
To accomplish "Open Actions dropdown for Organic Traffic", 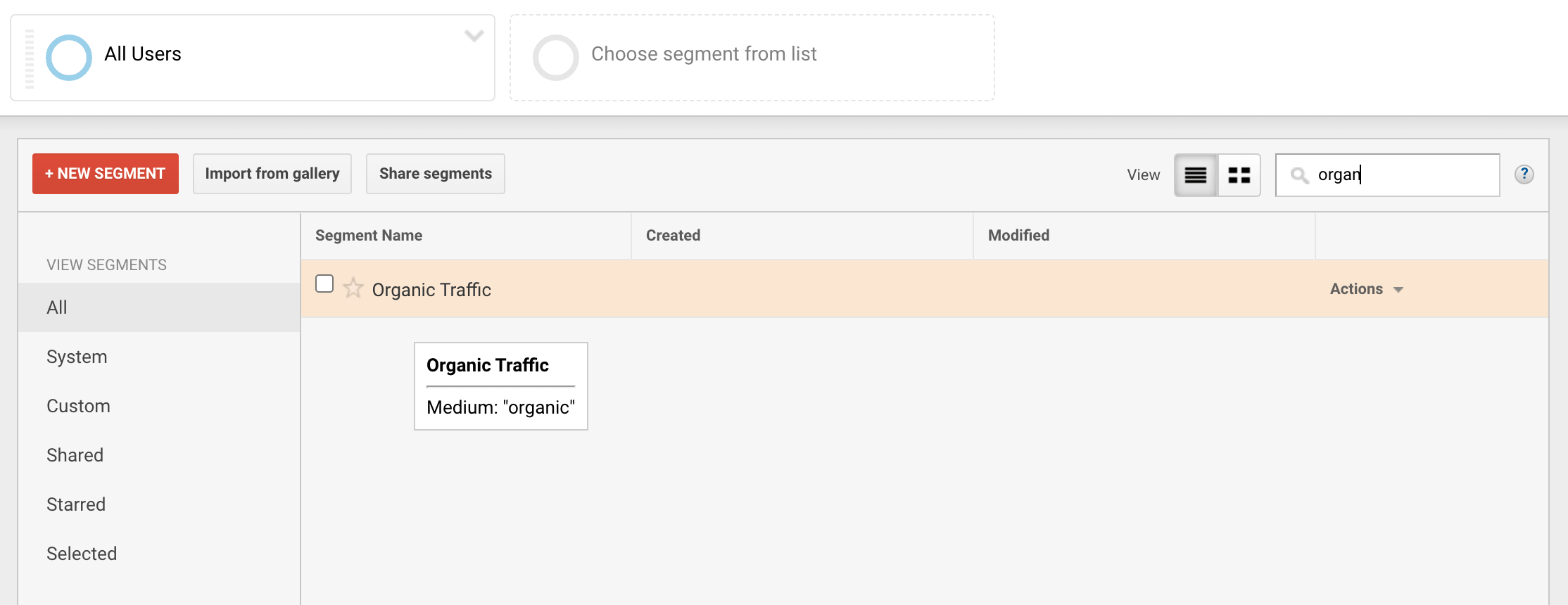I will (1366, 289).
